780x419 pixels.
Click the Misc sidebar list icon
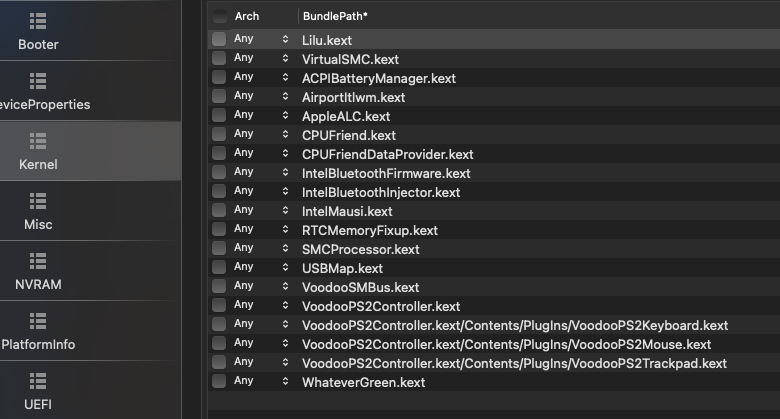38,201
